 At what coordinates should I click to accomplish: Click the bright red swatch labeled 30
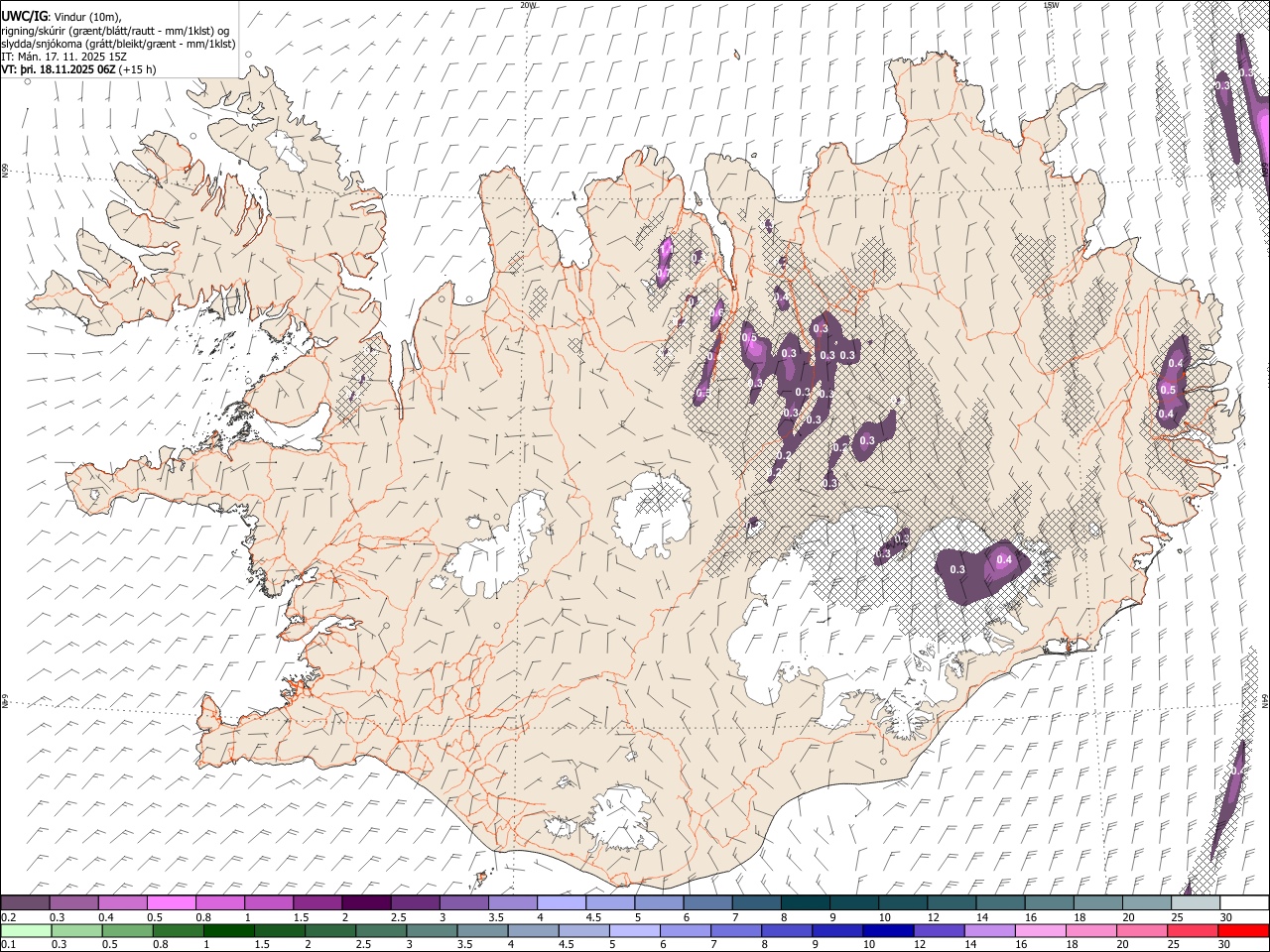(x=1242, y=931)
